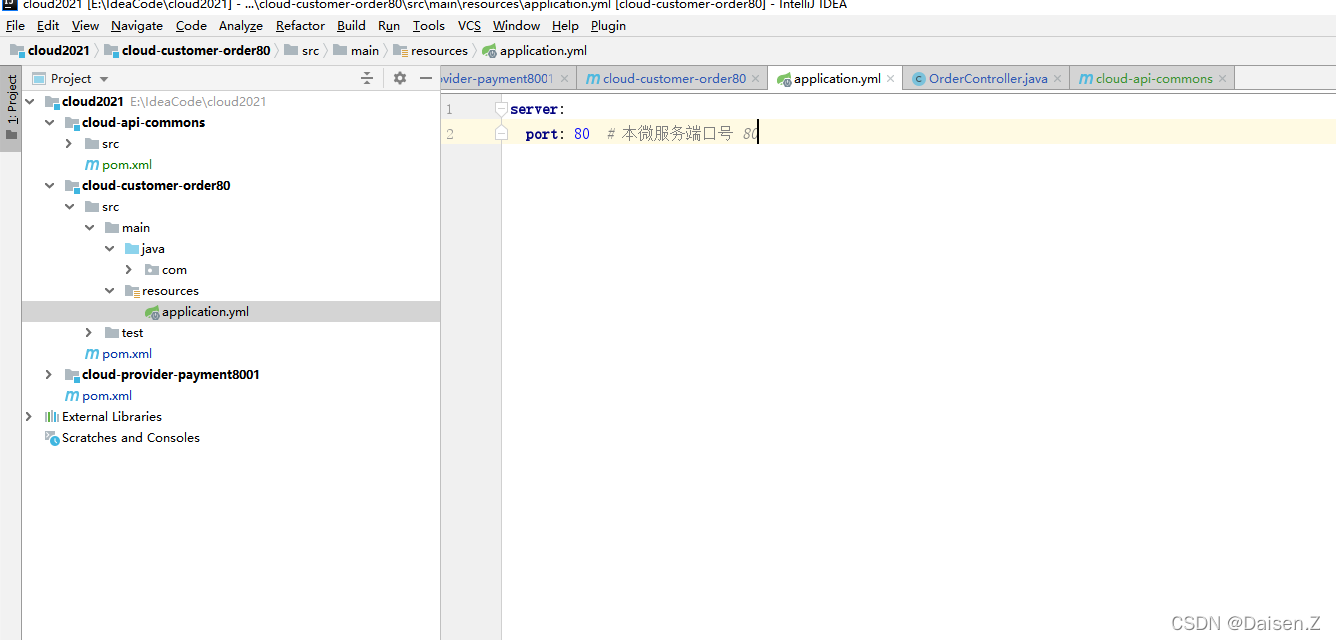Close the OrderController.java editor tab
Viewport: 1336px width, 640px height.
(x=1058, y=79)
